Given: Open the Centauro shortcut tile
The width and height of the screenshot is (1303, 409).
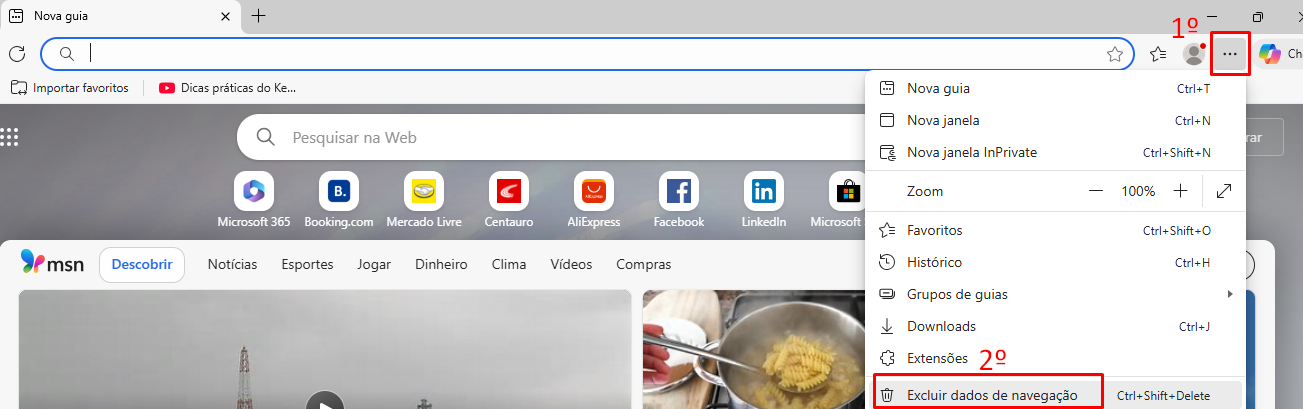Looking at the screenshot, I should tap(509, 191).
